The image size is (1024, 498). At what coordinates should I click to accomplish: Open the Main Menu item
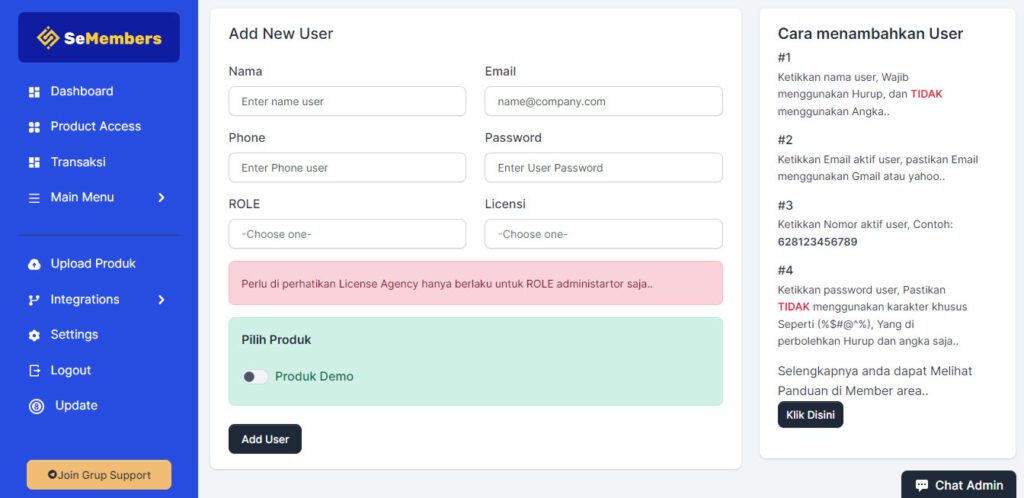[x=82, y=198]
